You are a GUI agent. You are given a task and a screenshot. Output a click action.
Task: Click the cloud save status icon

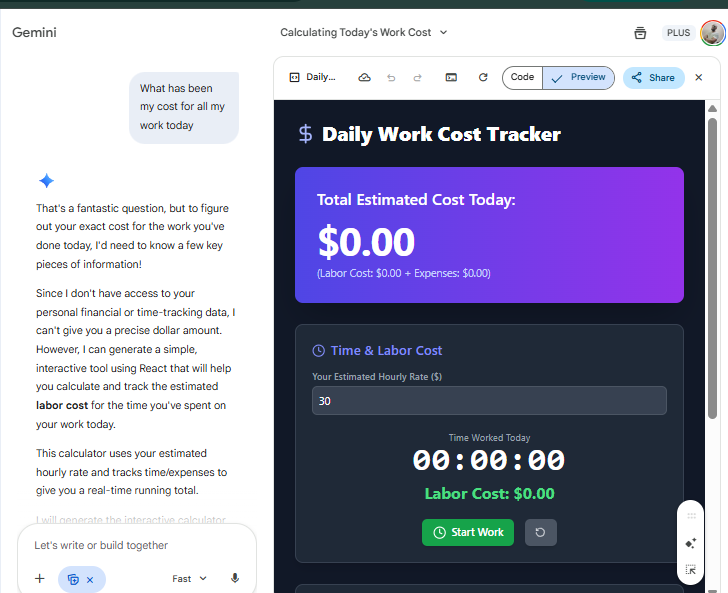364,77
